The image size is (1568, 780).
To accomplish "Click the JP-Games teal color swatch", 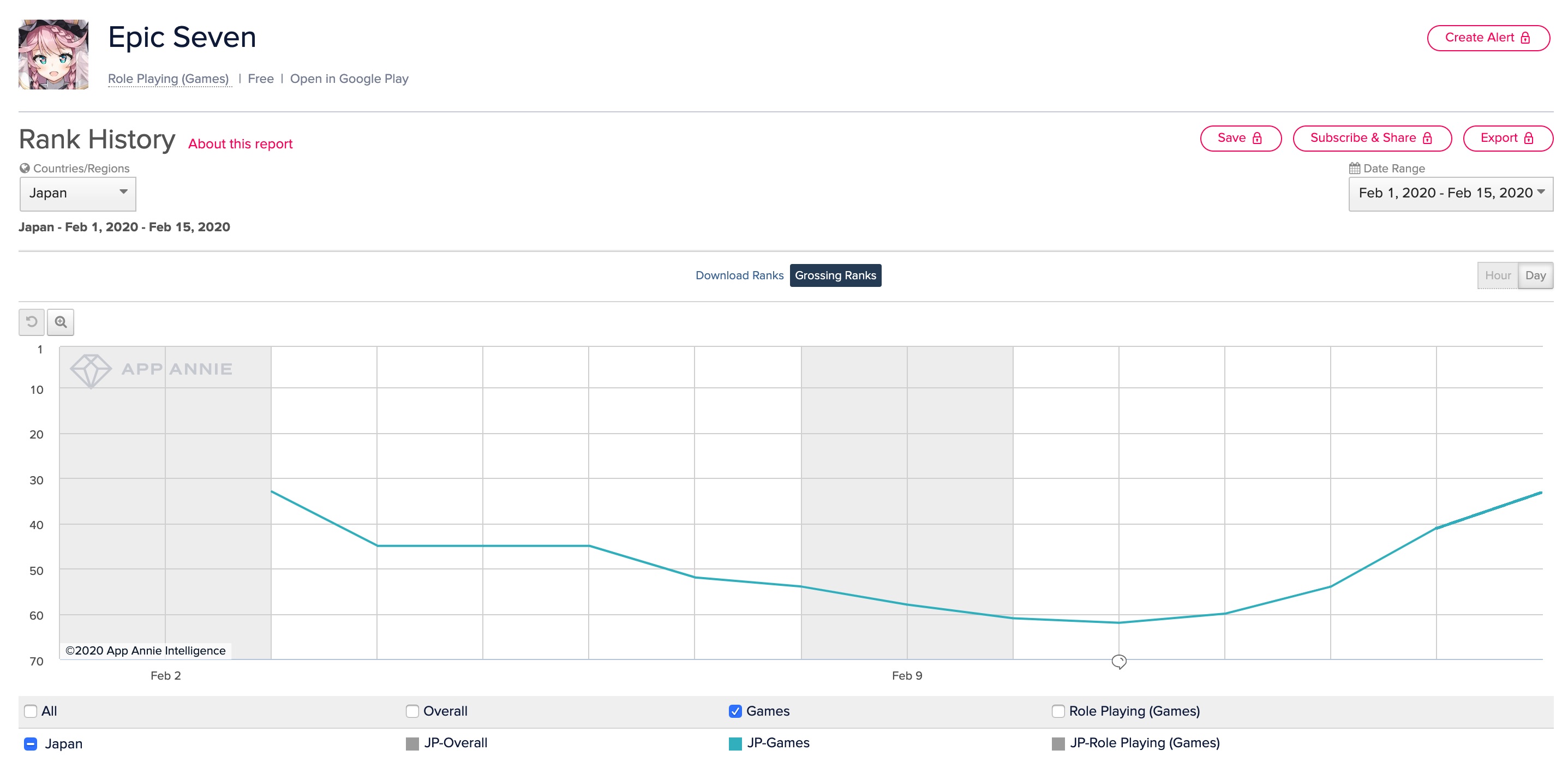I will pos(735,743).
